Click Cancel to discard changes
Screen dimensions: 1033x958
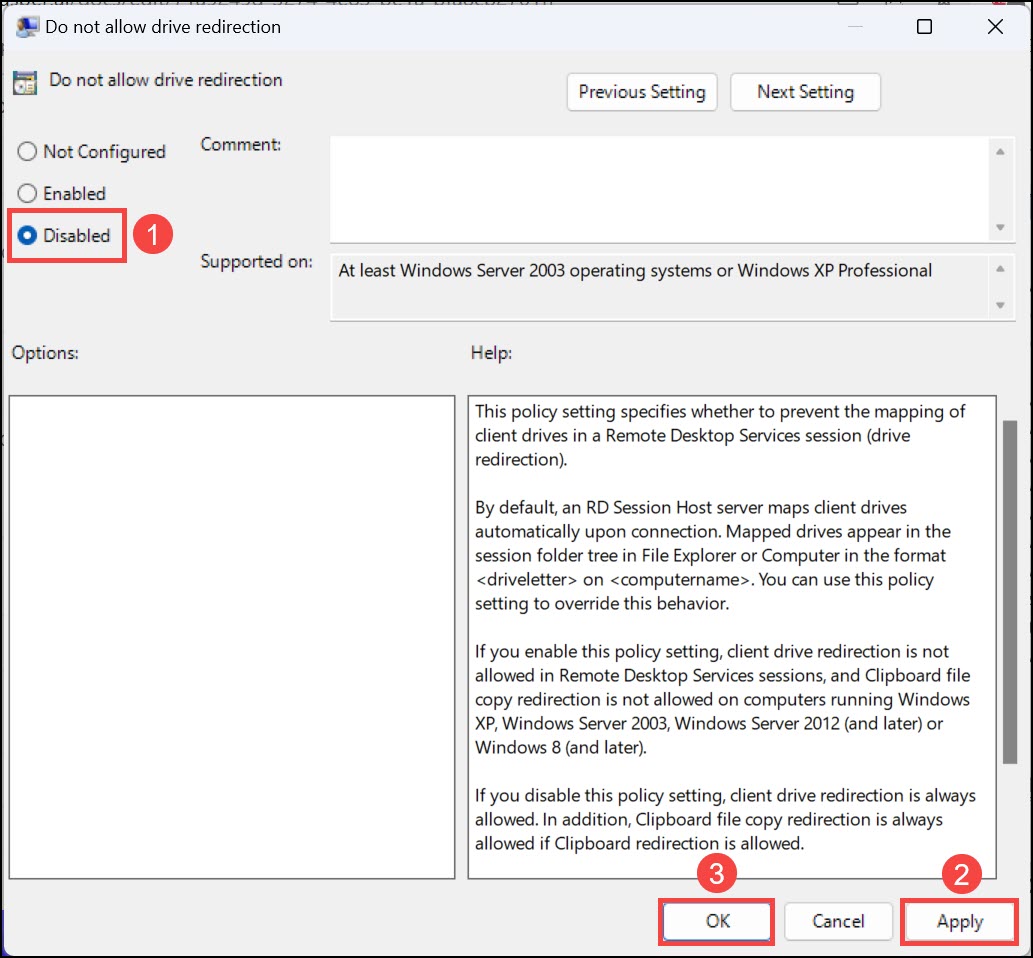click(838, 921)
